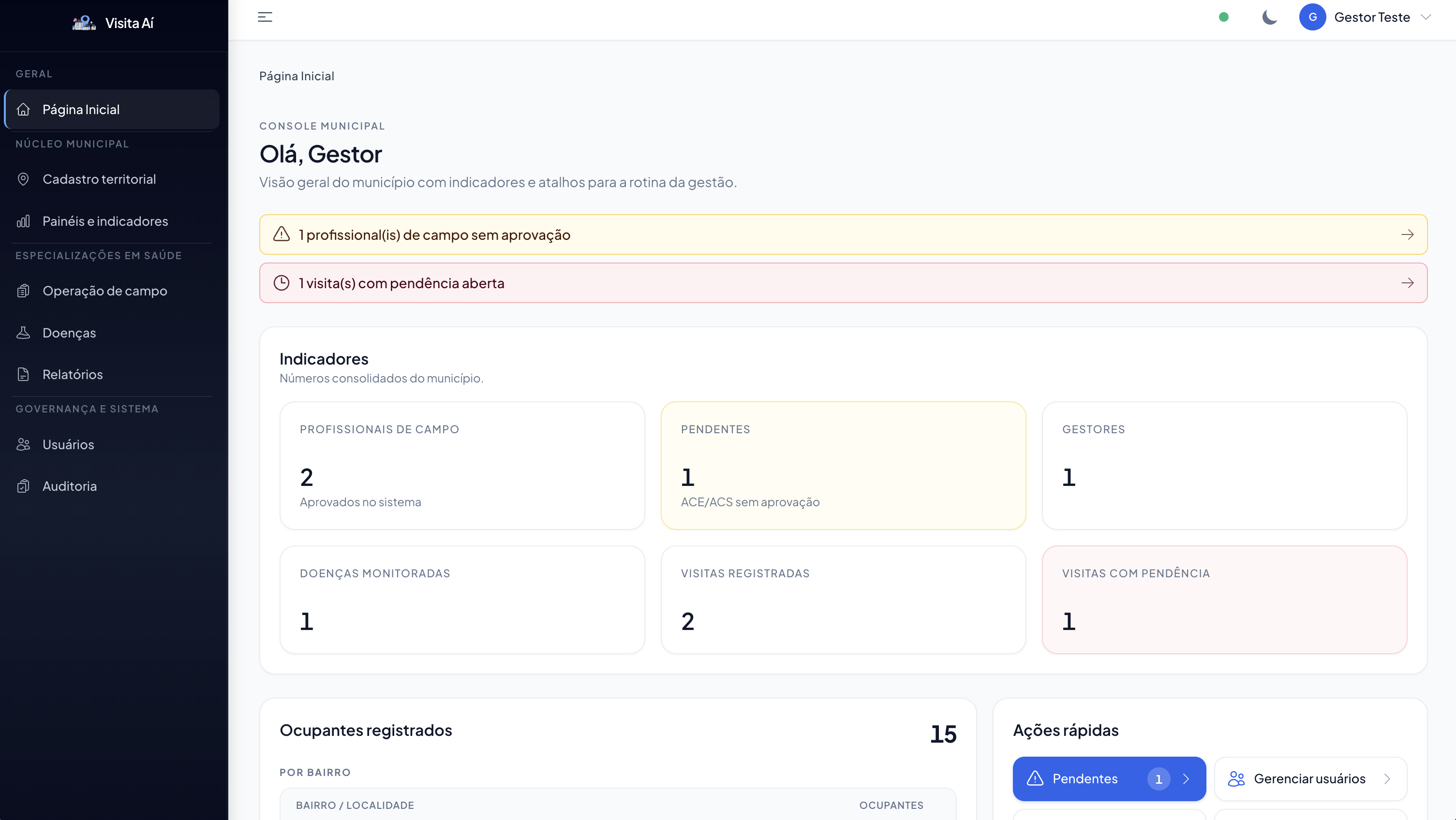Follow the arrow on the profissional sem aprovação alert
The image size is (1456, 820).
click(x=1408, y=234)
